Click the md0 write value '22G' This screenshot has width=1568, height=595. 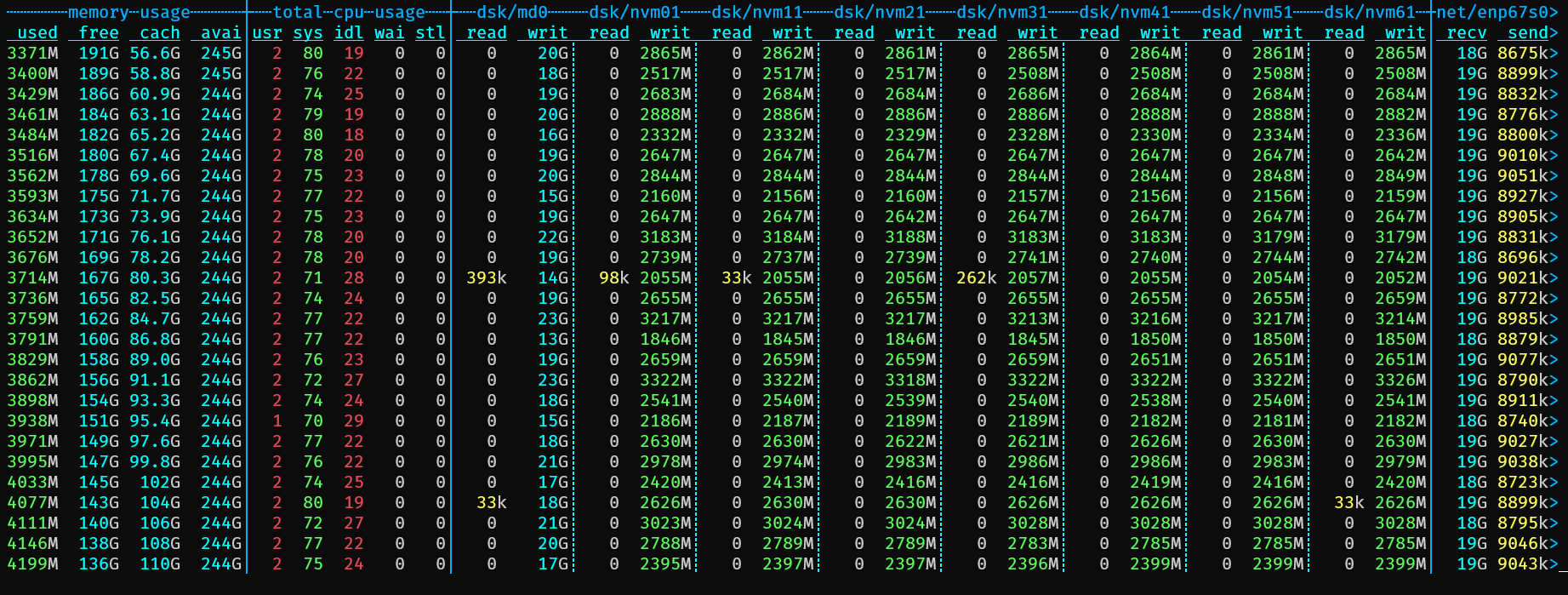tap(553, 237)
